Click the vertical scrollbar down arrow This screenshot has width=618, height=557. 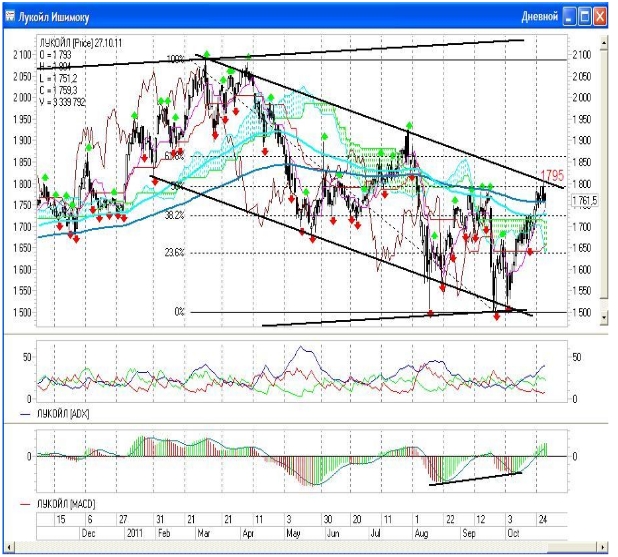(603, 317)
